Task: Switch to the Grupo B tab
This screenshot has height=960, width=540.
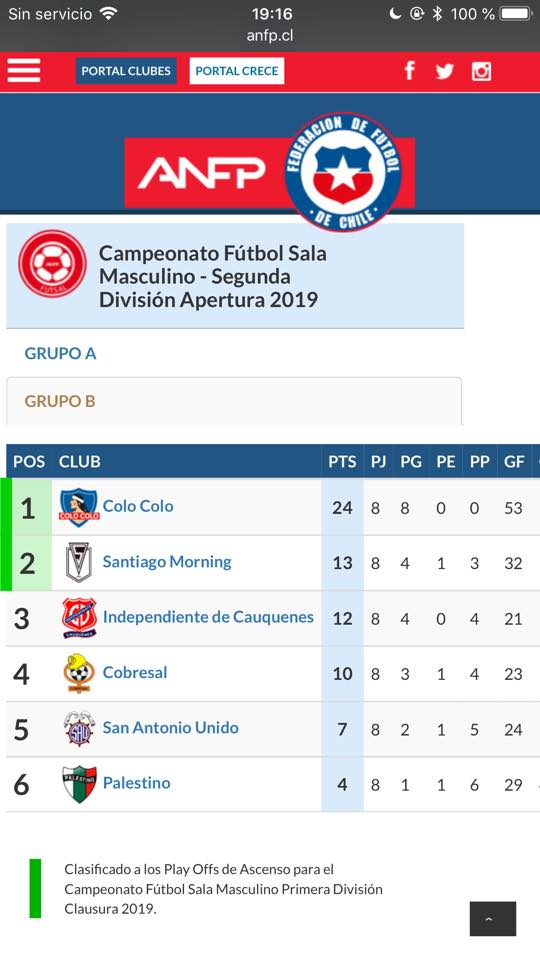Action: point(60,401)
